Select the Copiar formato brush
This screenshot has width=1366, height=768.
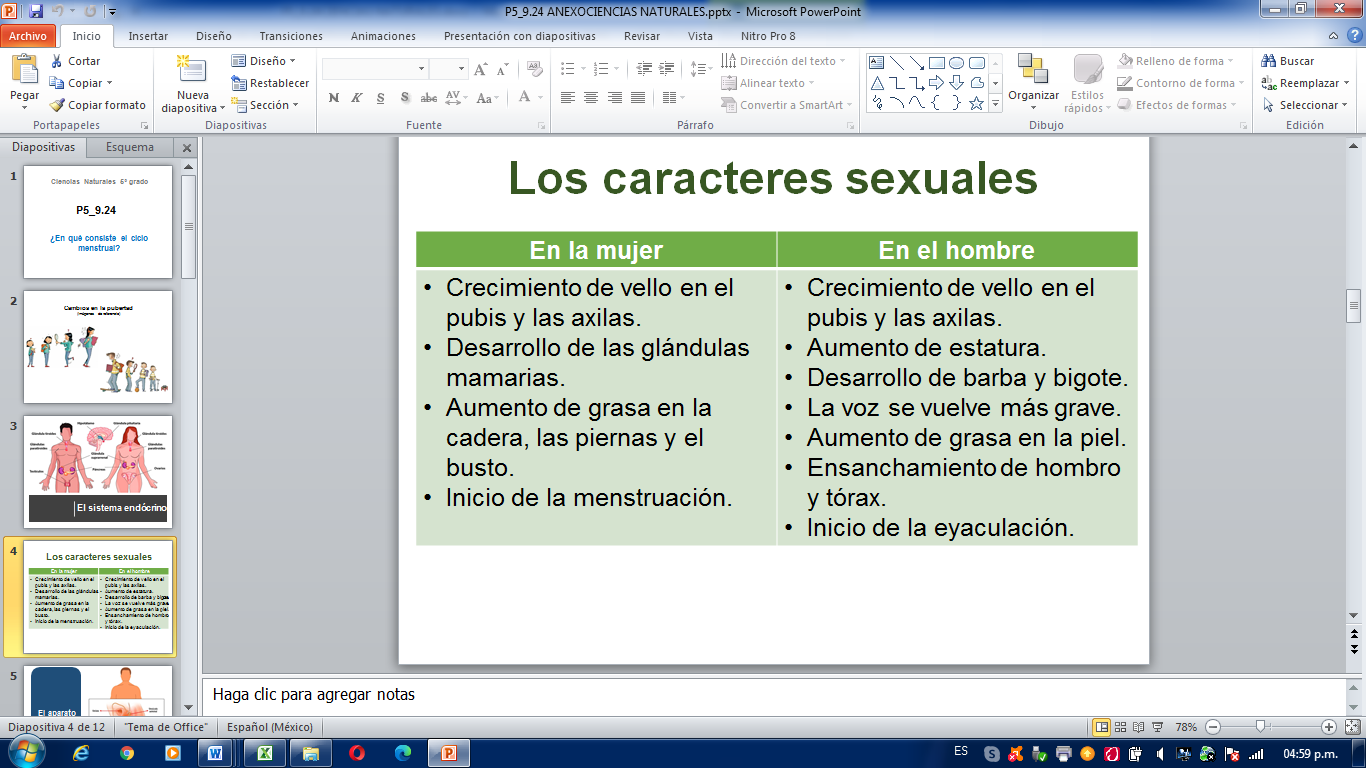57,105
